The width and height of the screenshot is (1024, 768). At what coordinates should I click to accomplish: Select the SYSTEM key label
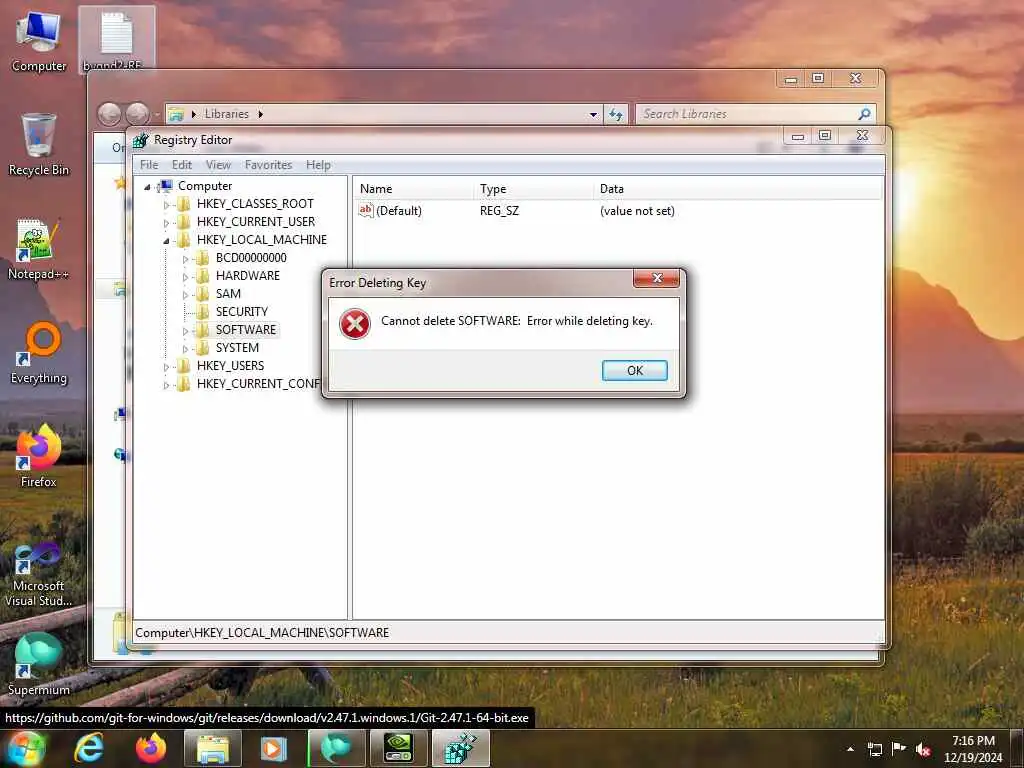pyautogui.click(x=237, y=347)
